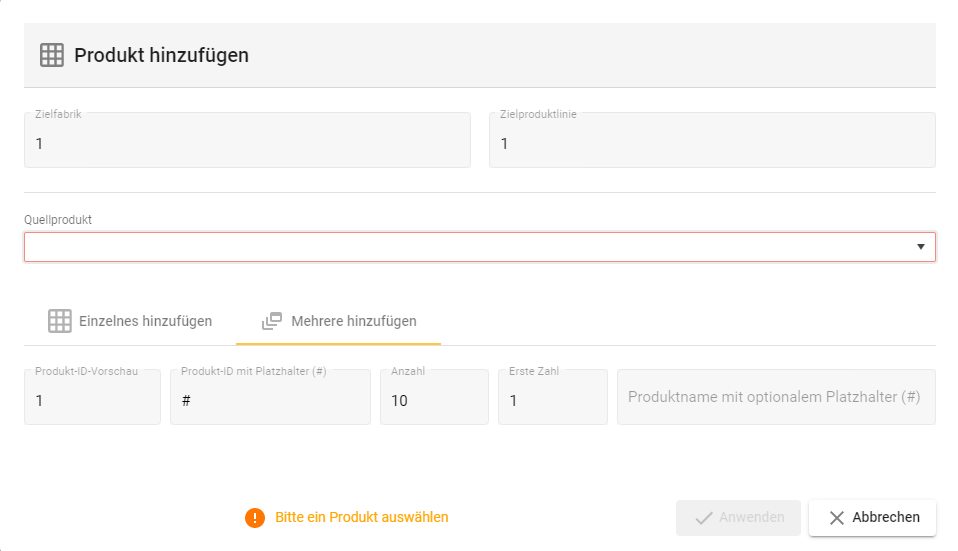Click the Produkt-ID mit Platzhalter field
The width and height of the screenshot is (958, 551).
pos(270,400)
